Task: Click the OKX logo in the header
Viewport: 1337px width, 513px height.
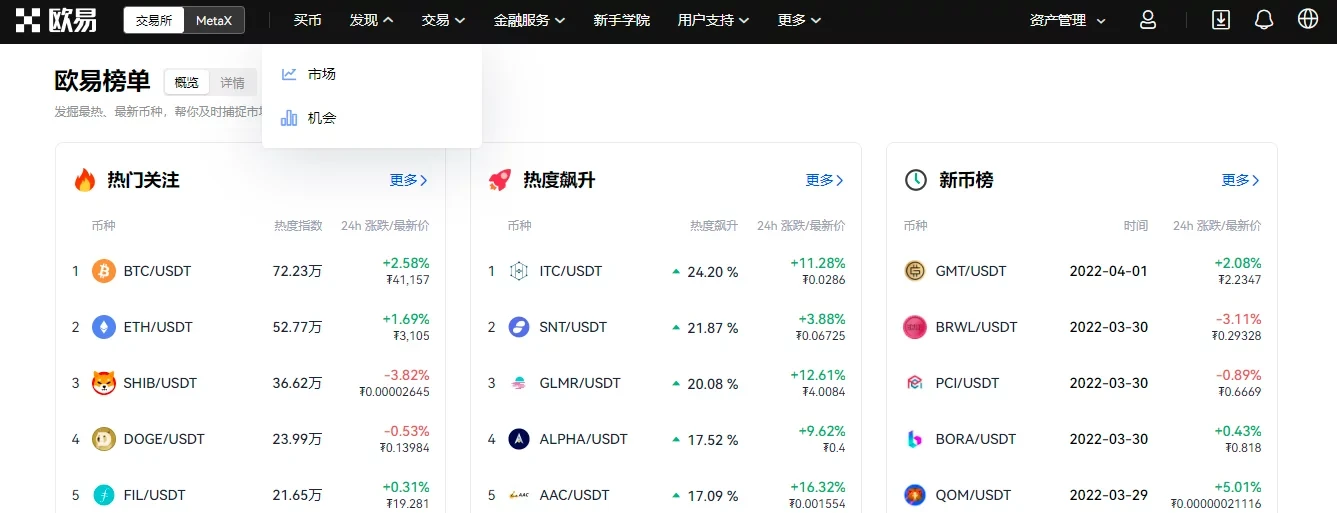Action: 55,20
